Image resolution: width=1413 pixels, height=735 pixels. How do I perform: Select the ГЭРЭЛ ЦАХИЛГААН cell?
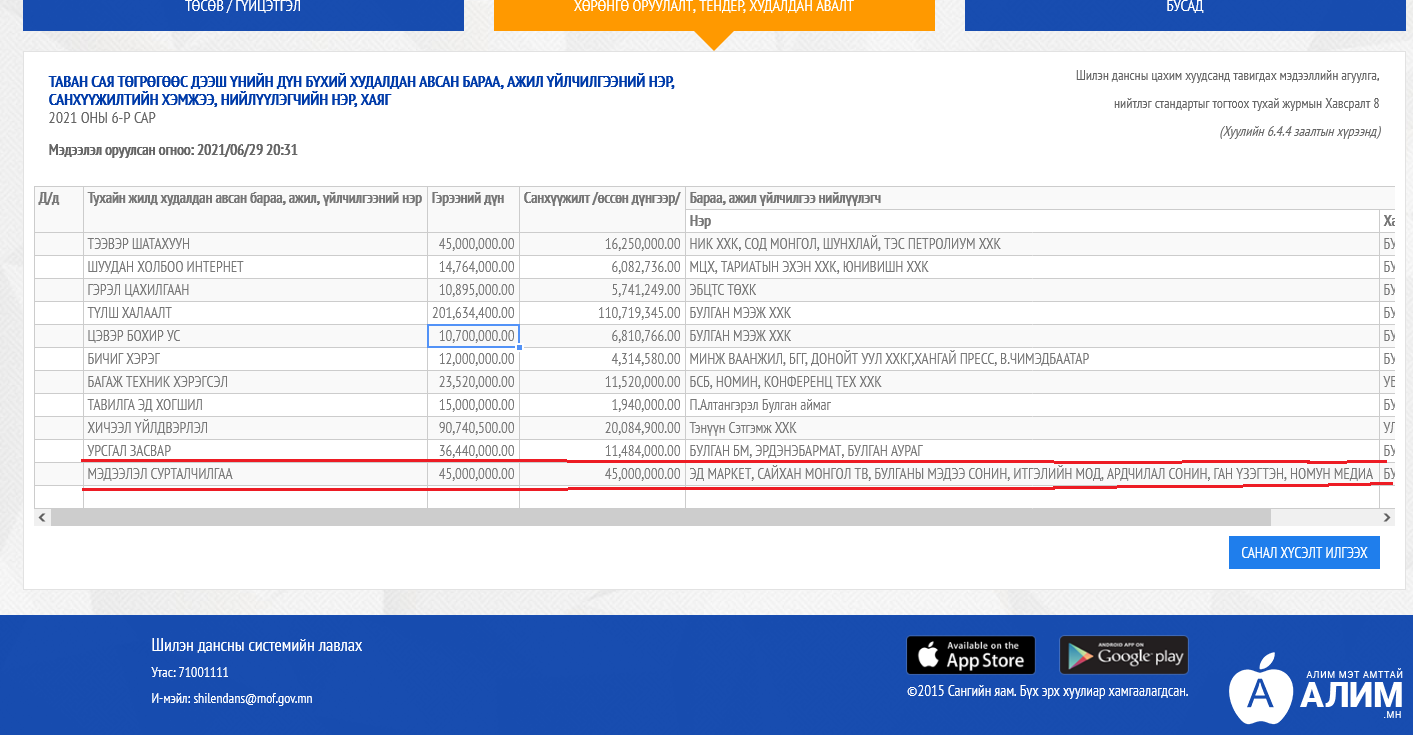coord(256,290)
